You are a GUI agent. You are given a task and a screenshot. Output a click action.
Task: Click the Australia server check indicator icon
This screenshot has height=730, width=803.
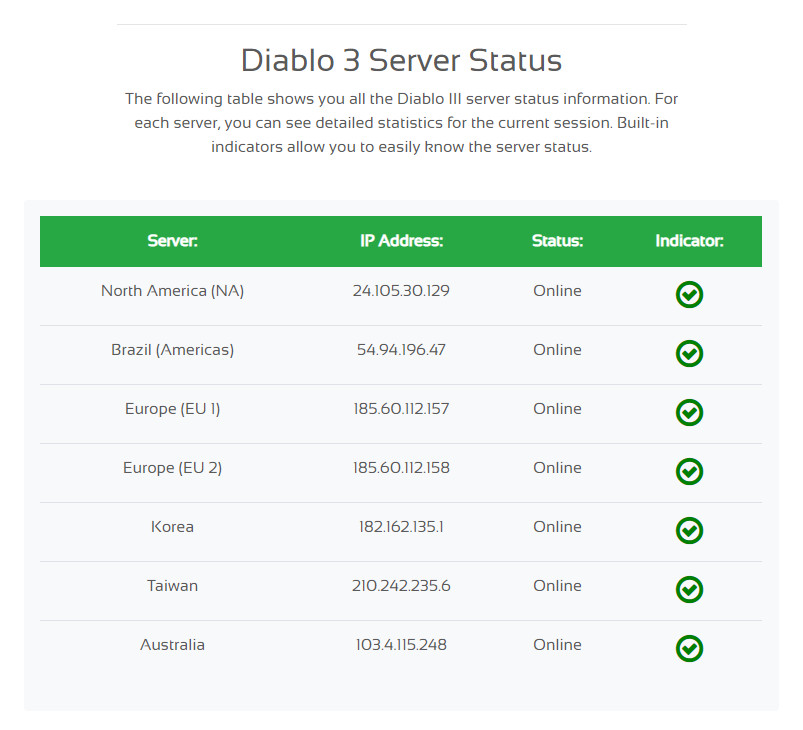coord(689,648)
